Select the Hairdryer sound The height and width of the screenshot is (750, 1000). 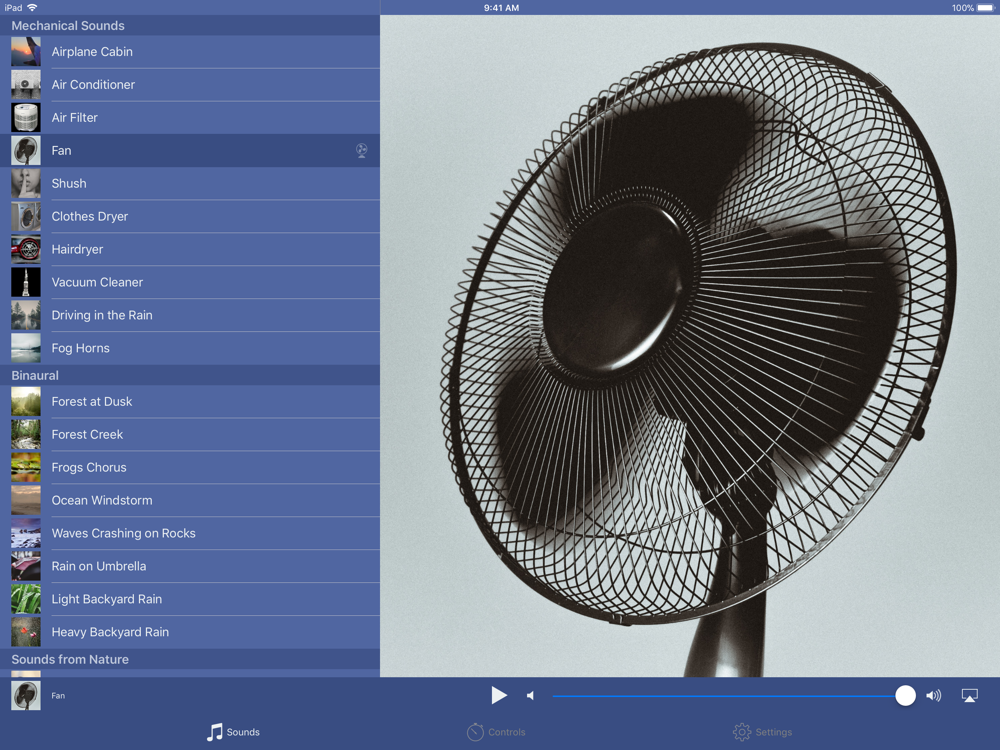click(77, 249)
